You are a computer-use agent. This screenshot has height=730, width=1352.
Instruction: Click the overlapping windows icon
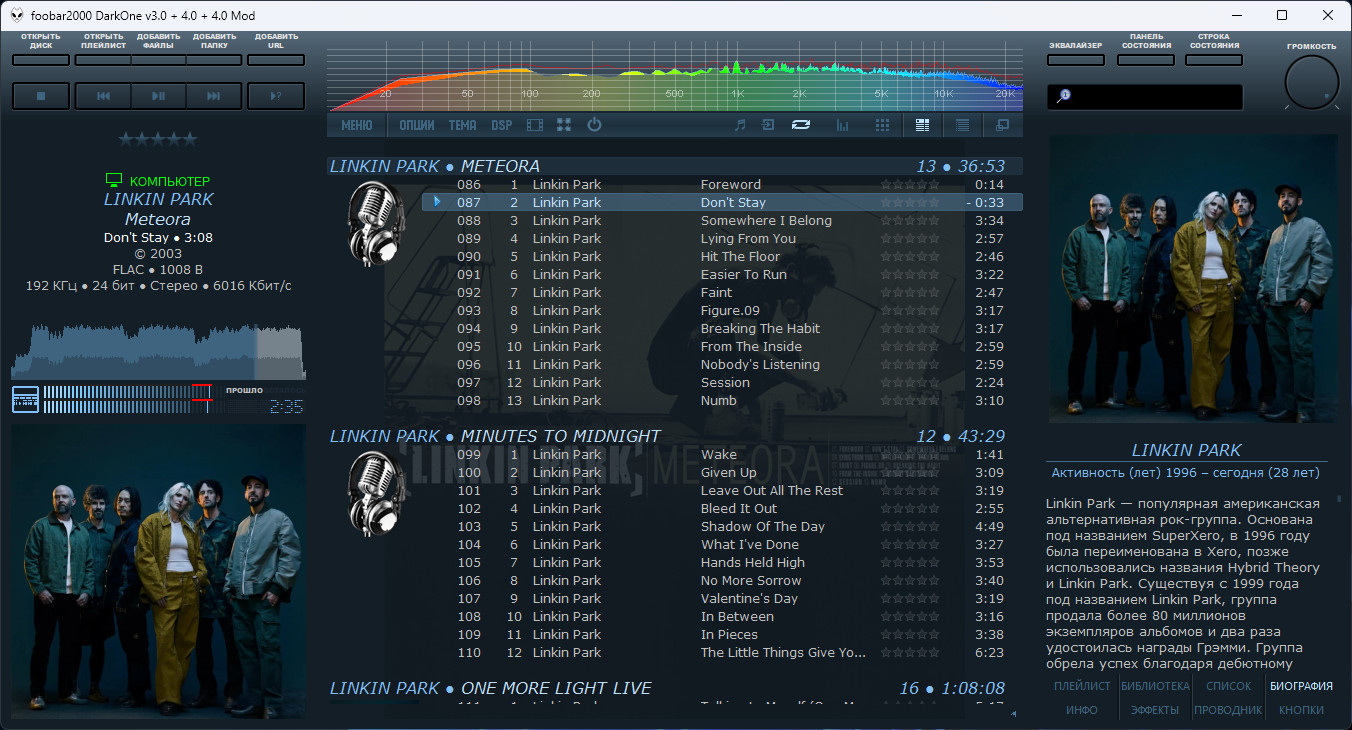[x=1002, y=125]
